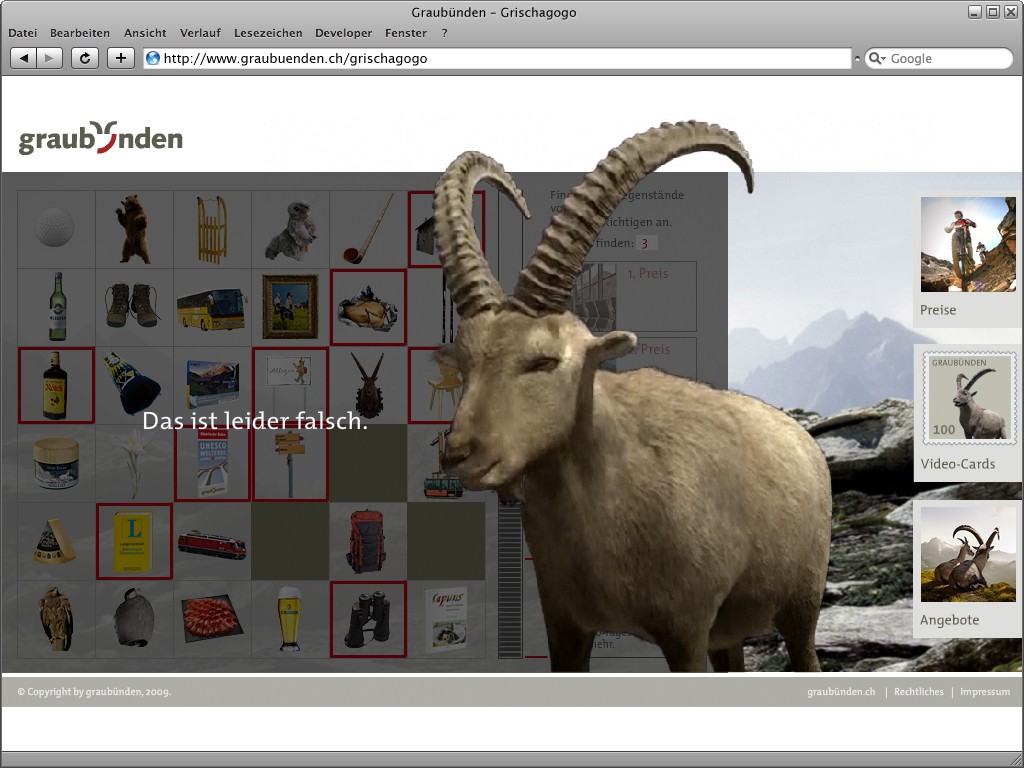Click the browser back arrow button
1024x768 pixels.
pyautogui.click(x=24, y=58)
